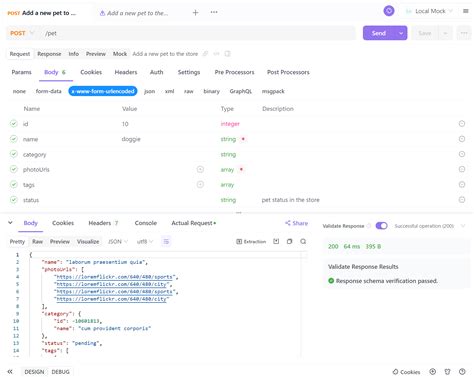Screen dimensions: 474x377
Task: Open a new tab with plus icon
Action: click(x=196, y=13)
